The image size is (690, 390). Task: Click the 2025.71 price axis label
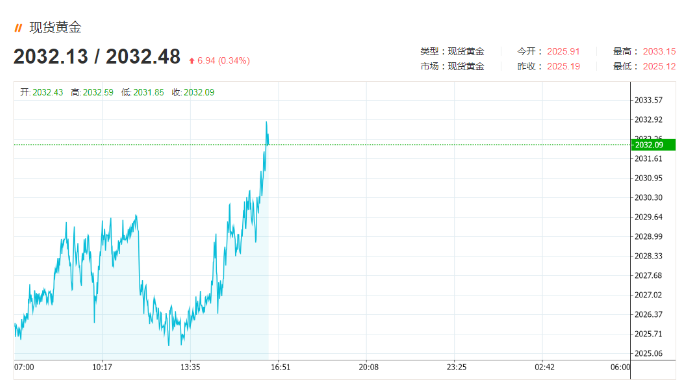point(648,334)
